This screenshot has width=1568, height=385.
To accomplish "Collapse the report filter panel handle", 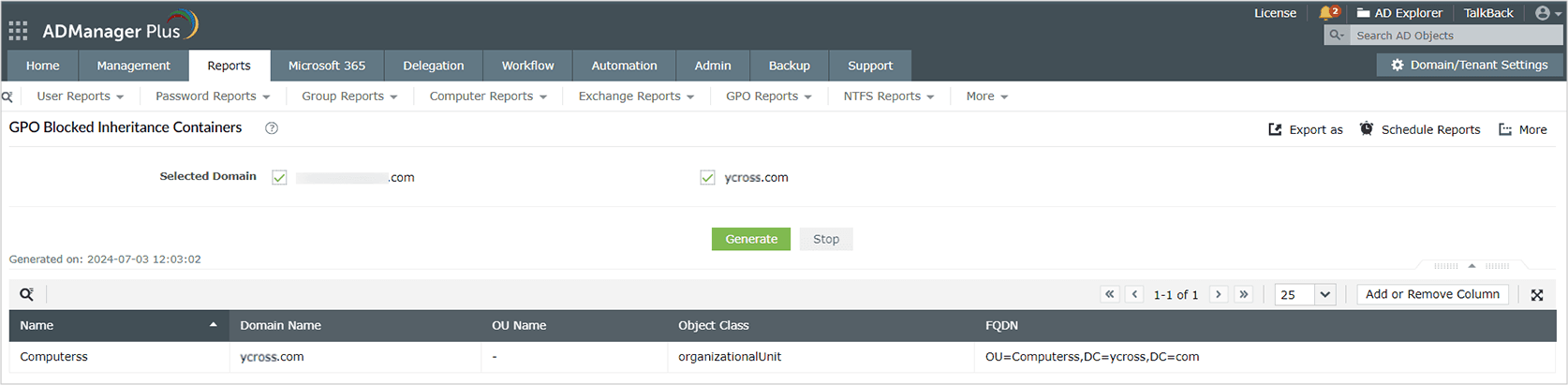I will pos(1472,266).
